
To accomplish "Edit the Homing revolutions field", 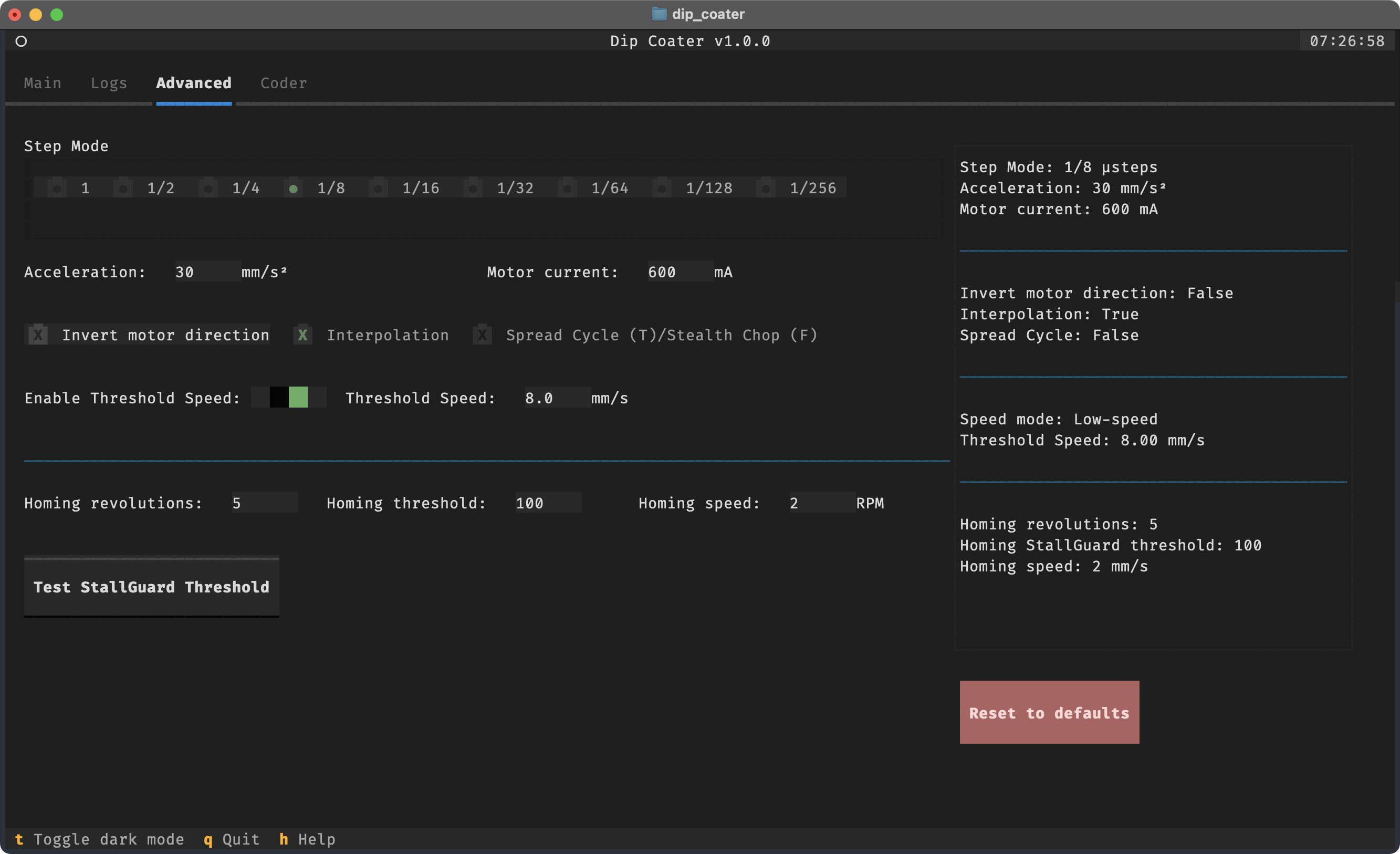I will 265,503.
